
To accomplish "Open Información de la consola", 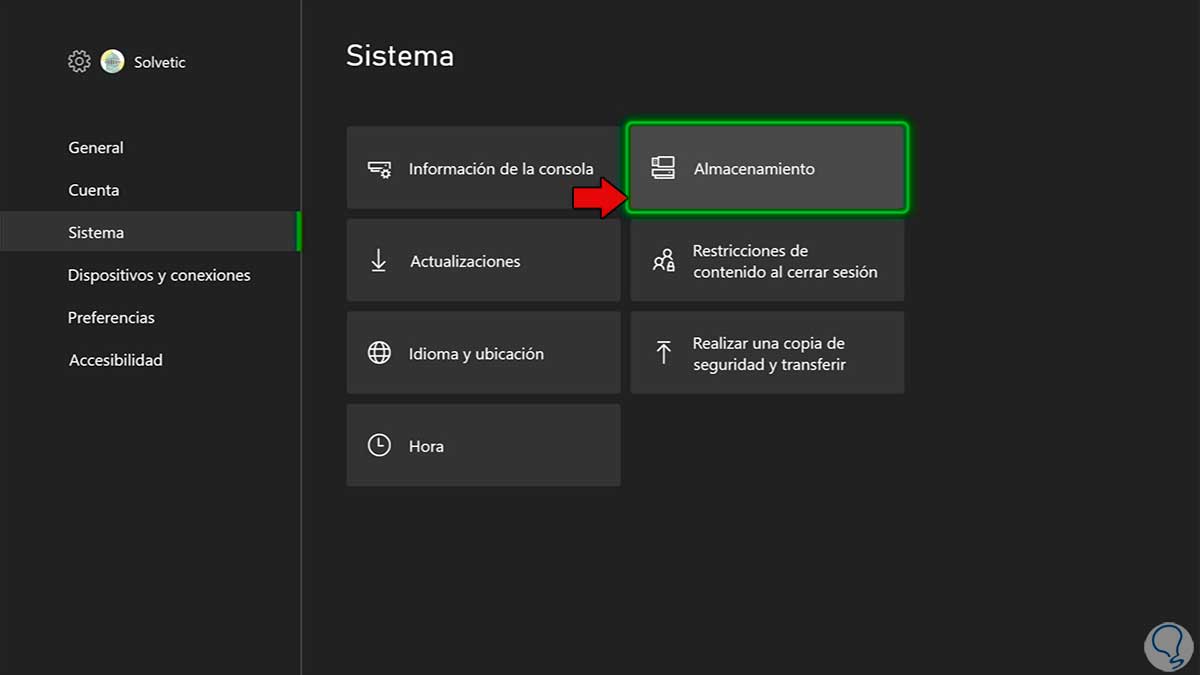I will 500,169.
